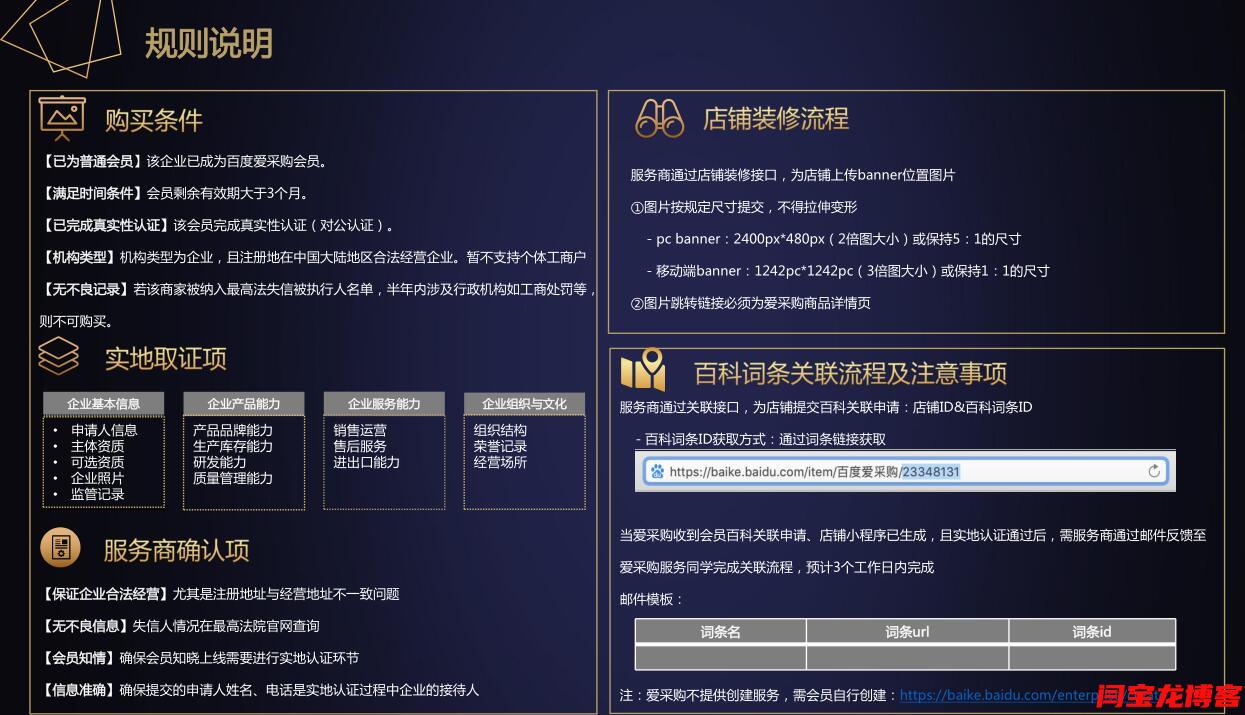
Task: Click inside the browser address bar field
Action: coord(900,470)
